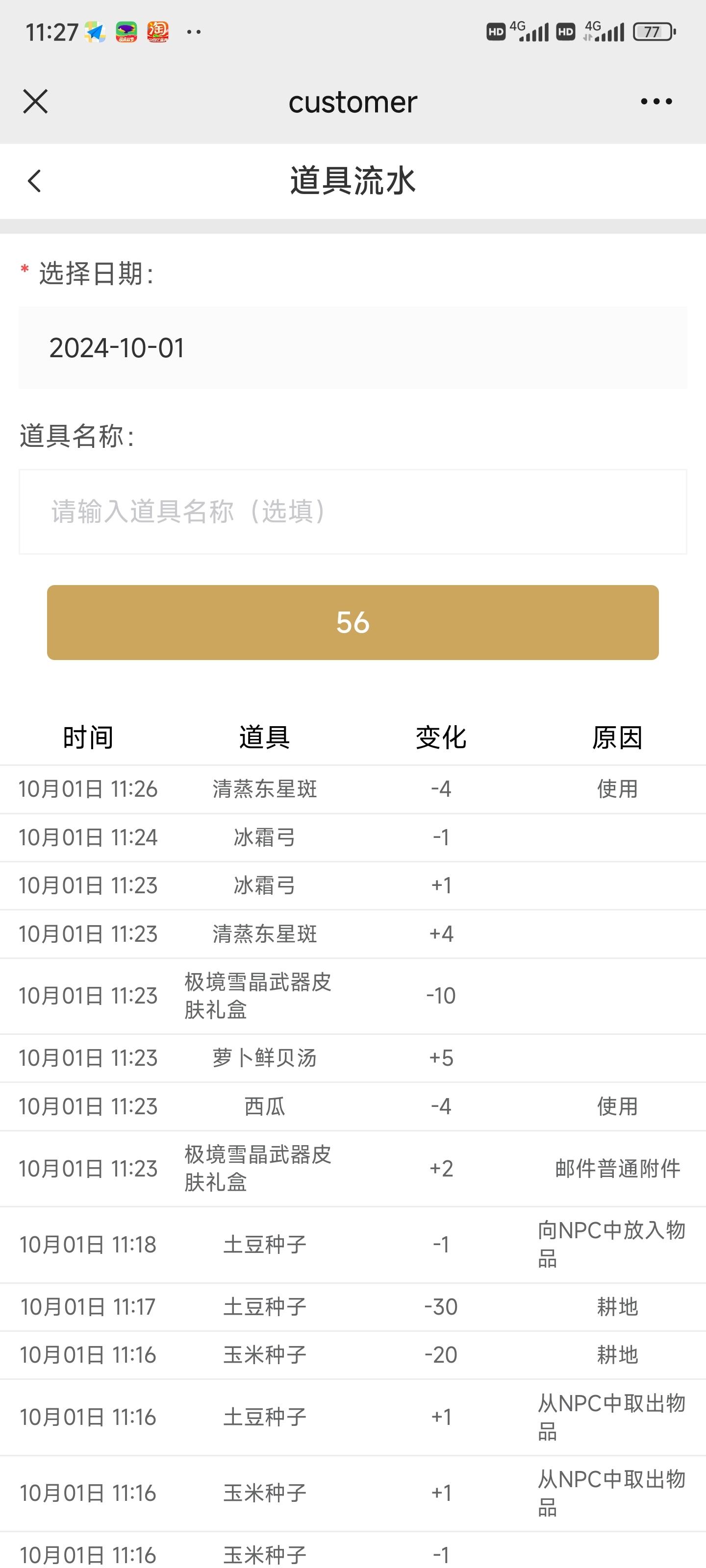Open the date picker showing 2024-10-01
Image resolution: width=706 pixels, height=1568 pixels.
pos(353,347)
